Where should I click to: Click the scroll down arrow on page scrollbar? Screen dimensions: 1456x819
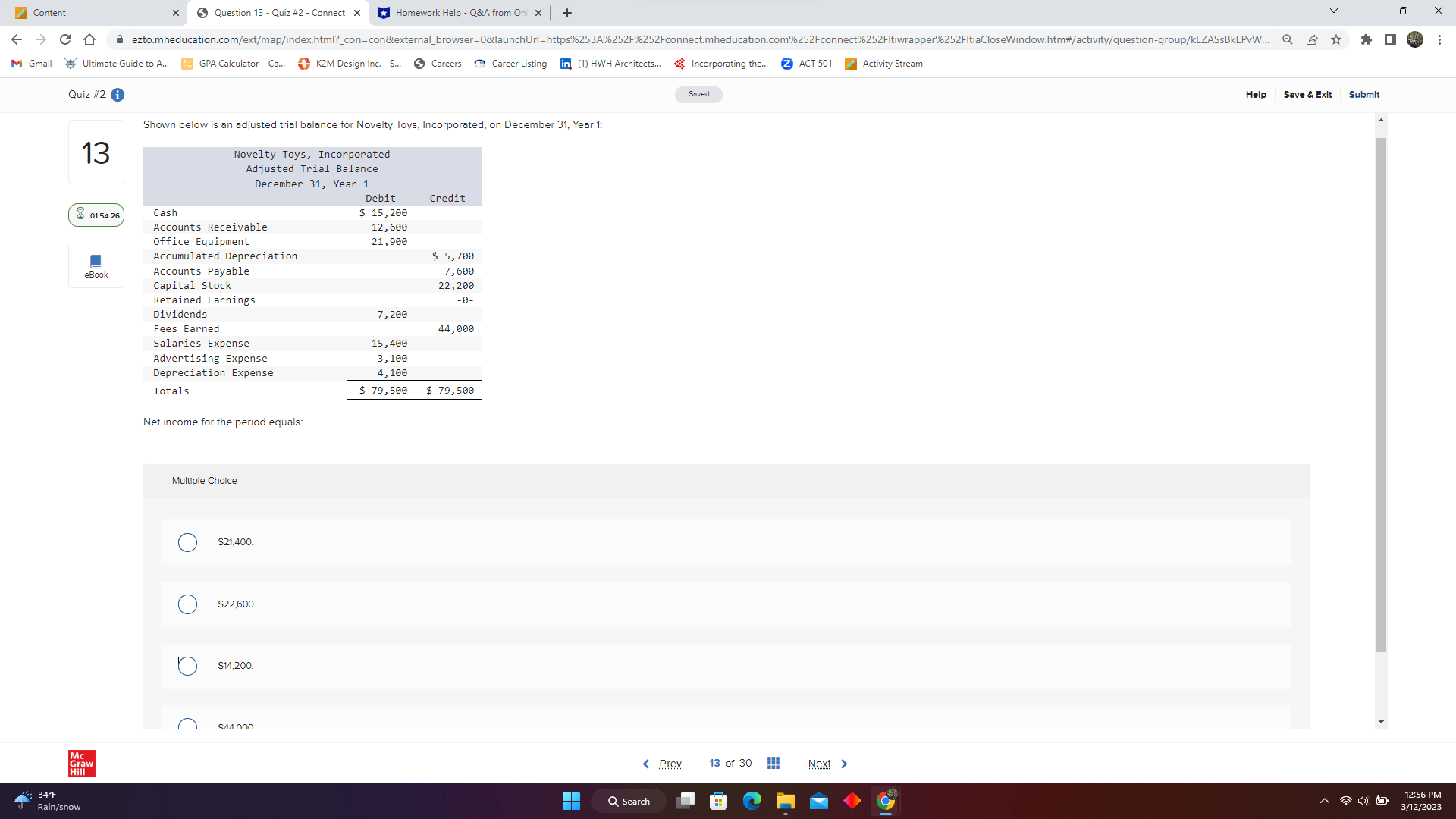(x=1381, y=722)
